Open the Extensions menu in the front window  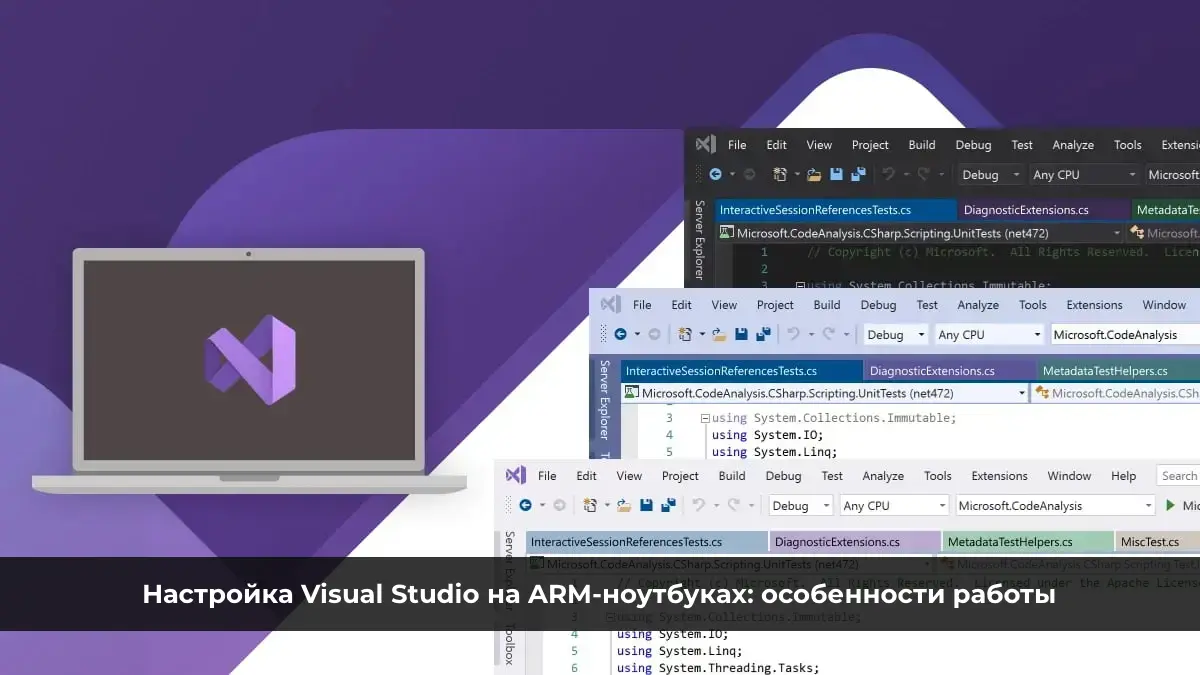pyautogui.click(x=999, y=476)
